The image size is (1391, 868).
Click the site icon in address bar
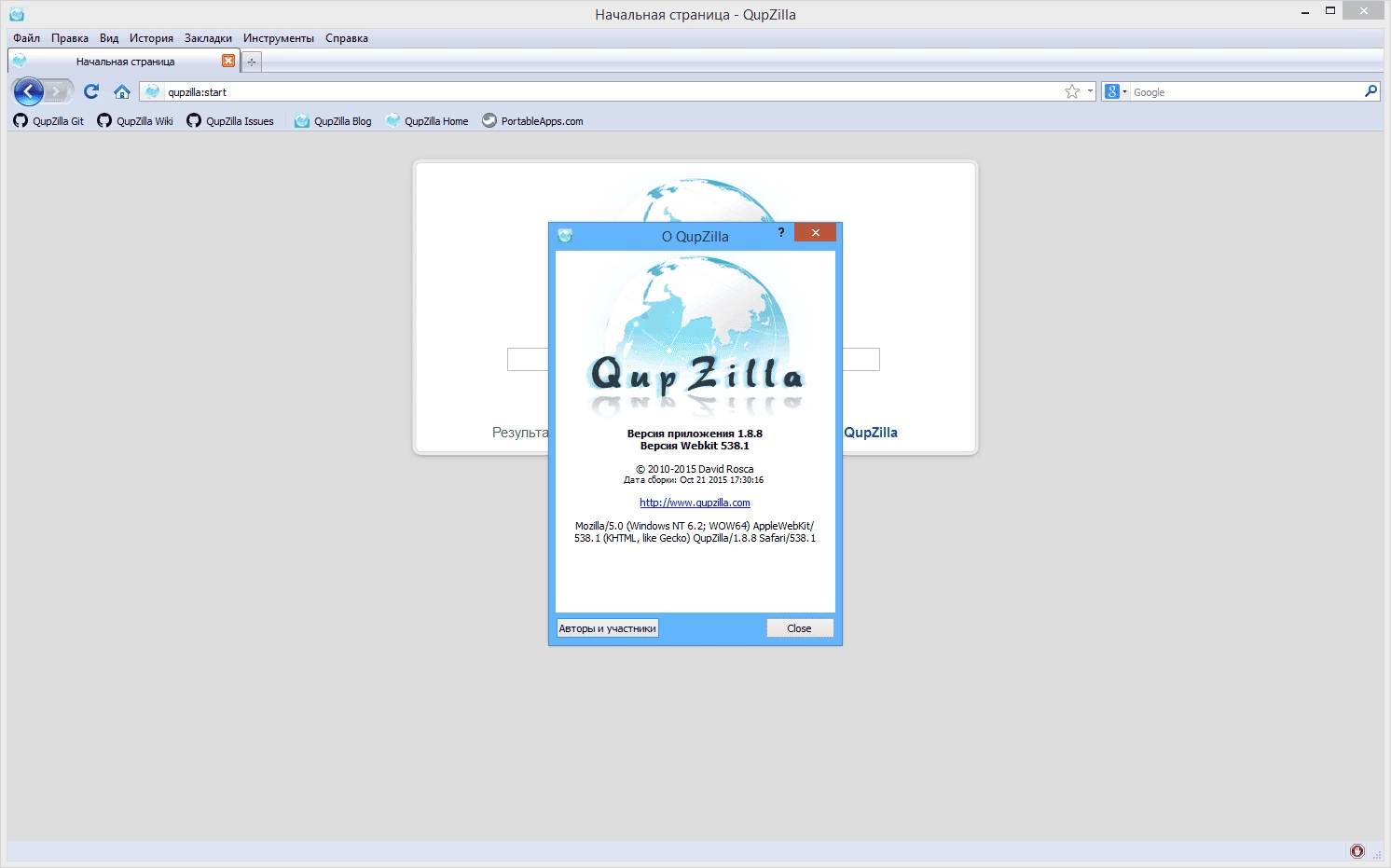[153, 91]
